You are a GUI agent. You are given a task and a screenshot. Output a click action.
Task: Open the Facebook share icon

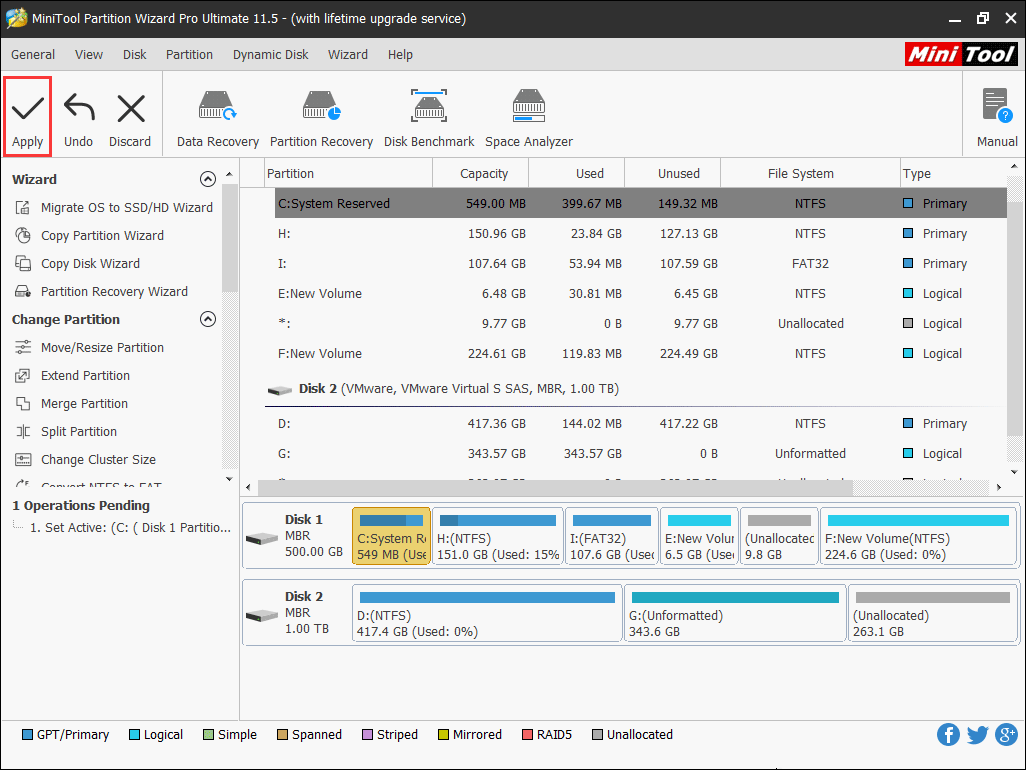(x=948, y=735)
